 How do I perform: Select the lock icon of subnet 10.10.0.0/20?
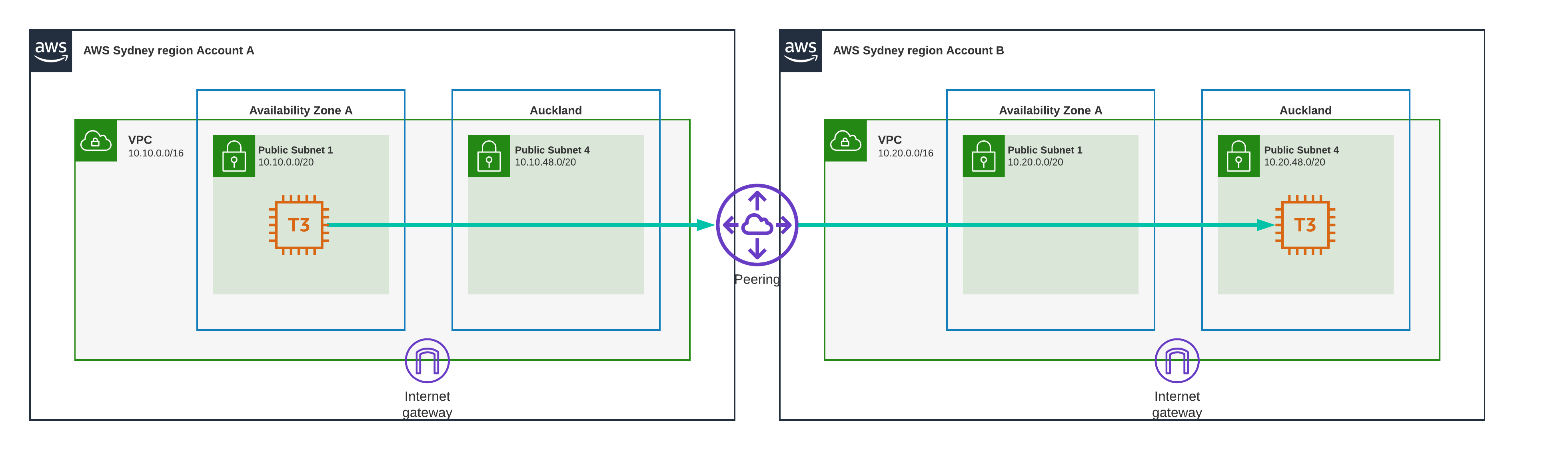pyautogui.click(x=234, y=156)
